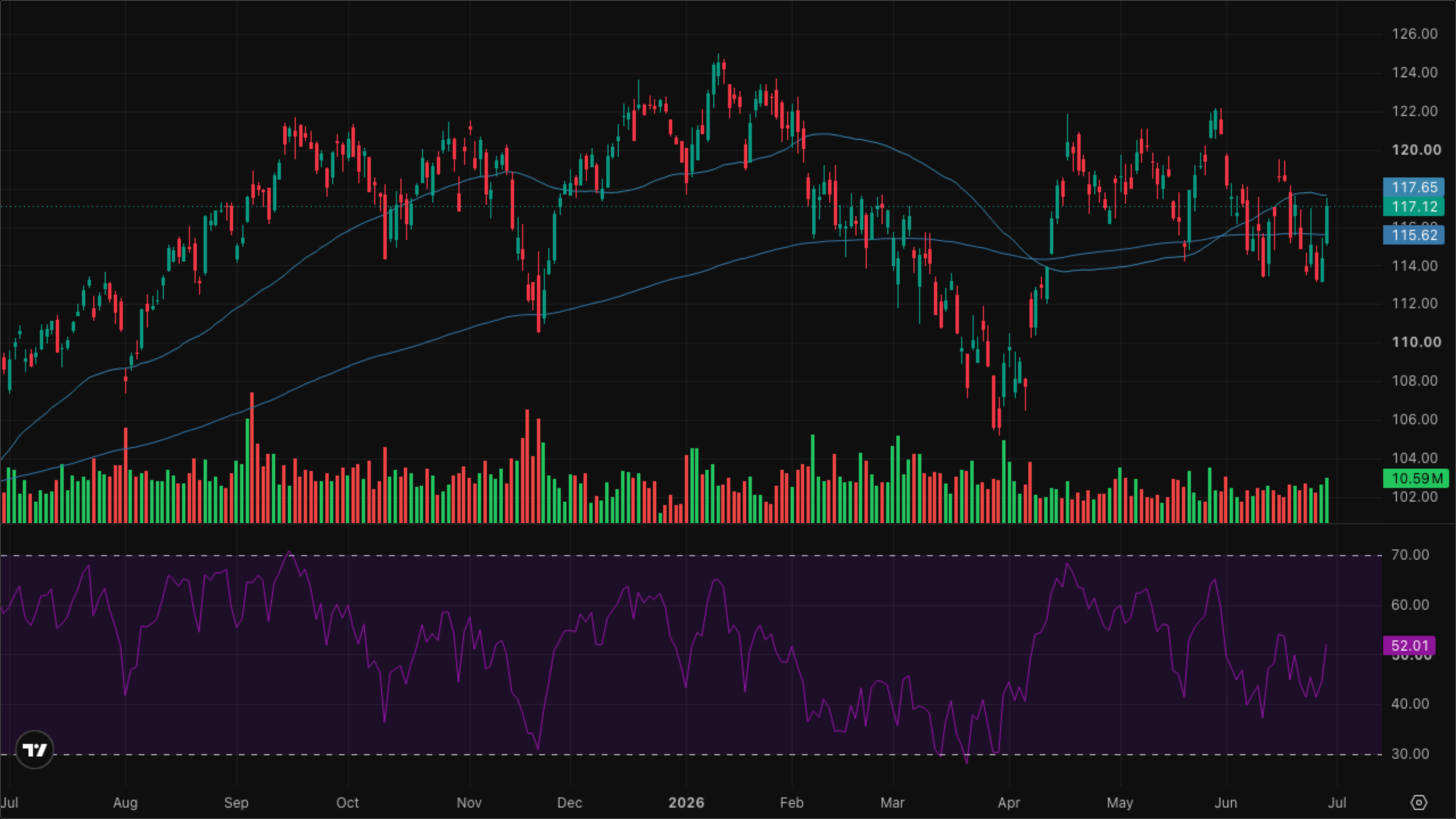The height and width of the screenshot is (819, 1456).
Task: Open chart settings gear icon
Action: [x=1419, y=803]
